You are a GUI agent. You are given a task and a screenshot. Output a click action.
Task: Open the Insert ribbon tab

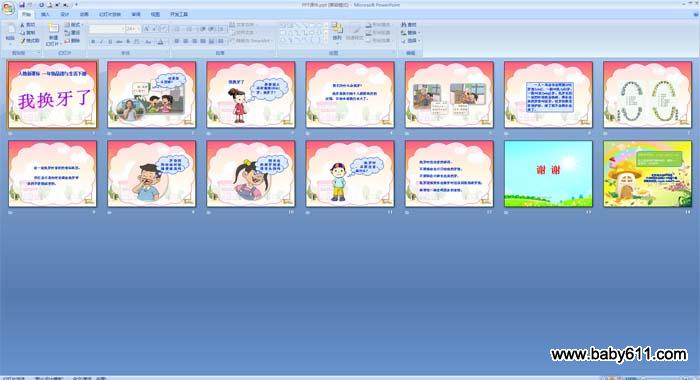45,14
